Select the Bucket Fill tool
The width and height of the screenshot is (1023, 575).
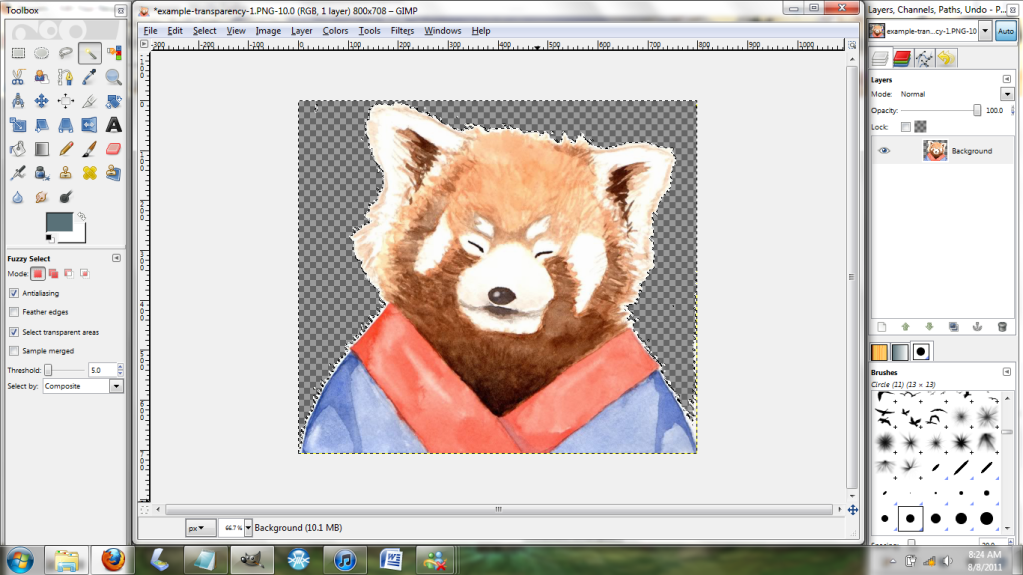point(18,149)
